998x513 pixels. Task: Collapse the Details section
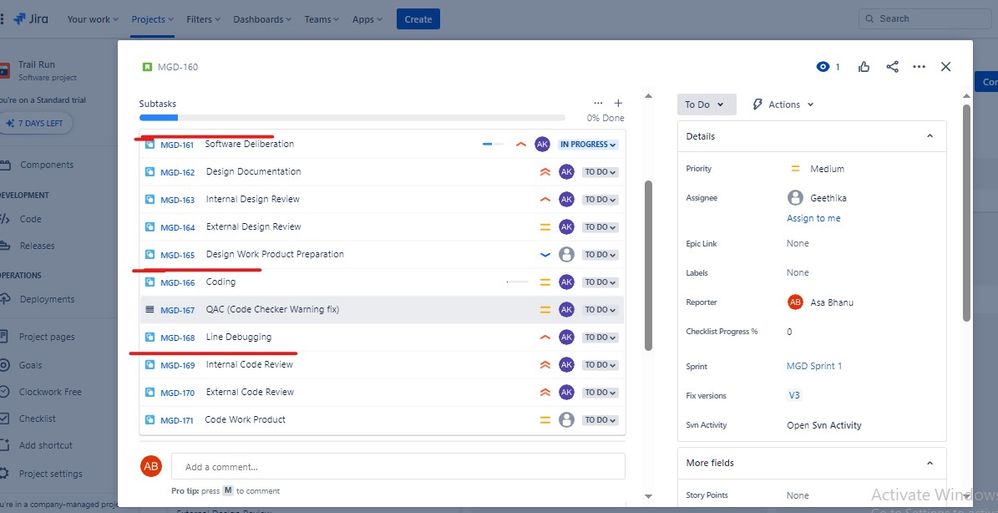[930, 136]
